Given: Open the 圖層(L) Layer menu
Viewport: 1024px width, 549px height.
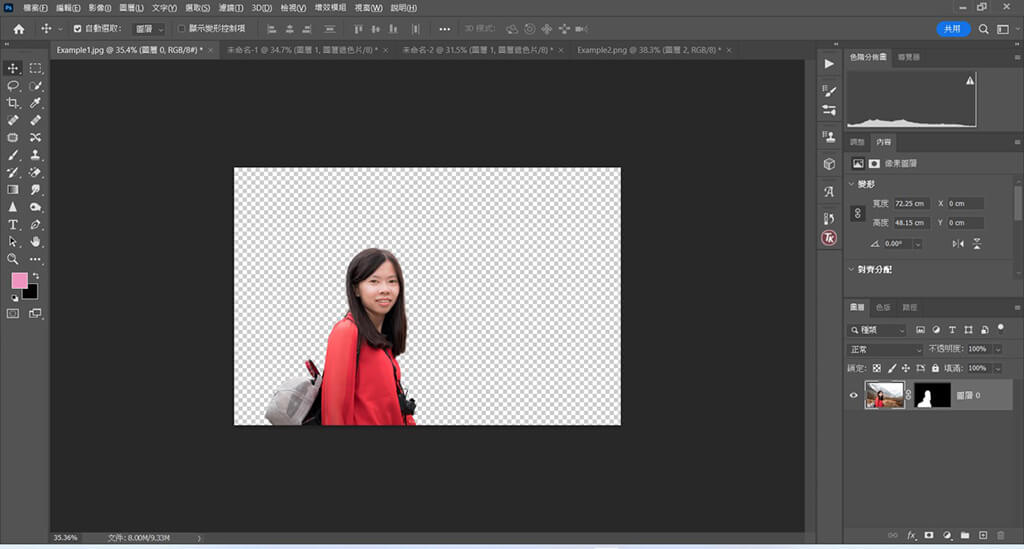Looking at the screenshot, I should point(131,8).
